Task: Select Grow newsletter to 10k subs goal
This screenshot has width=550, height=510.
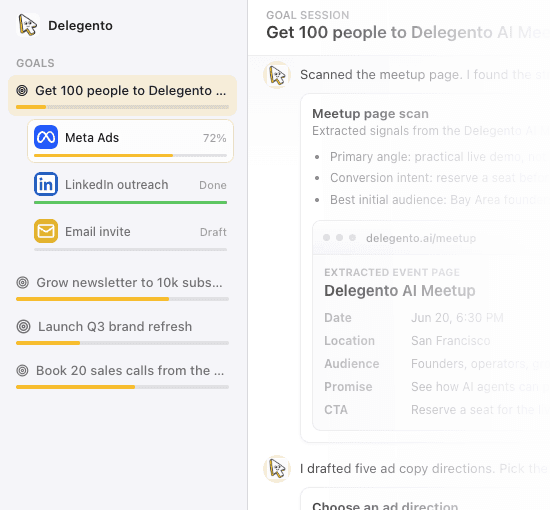Action: [x=122, y=289]
